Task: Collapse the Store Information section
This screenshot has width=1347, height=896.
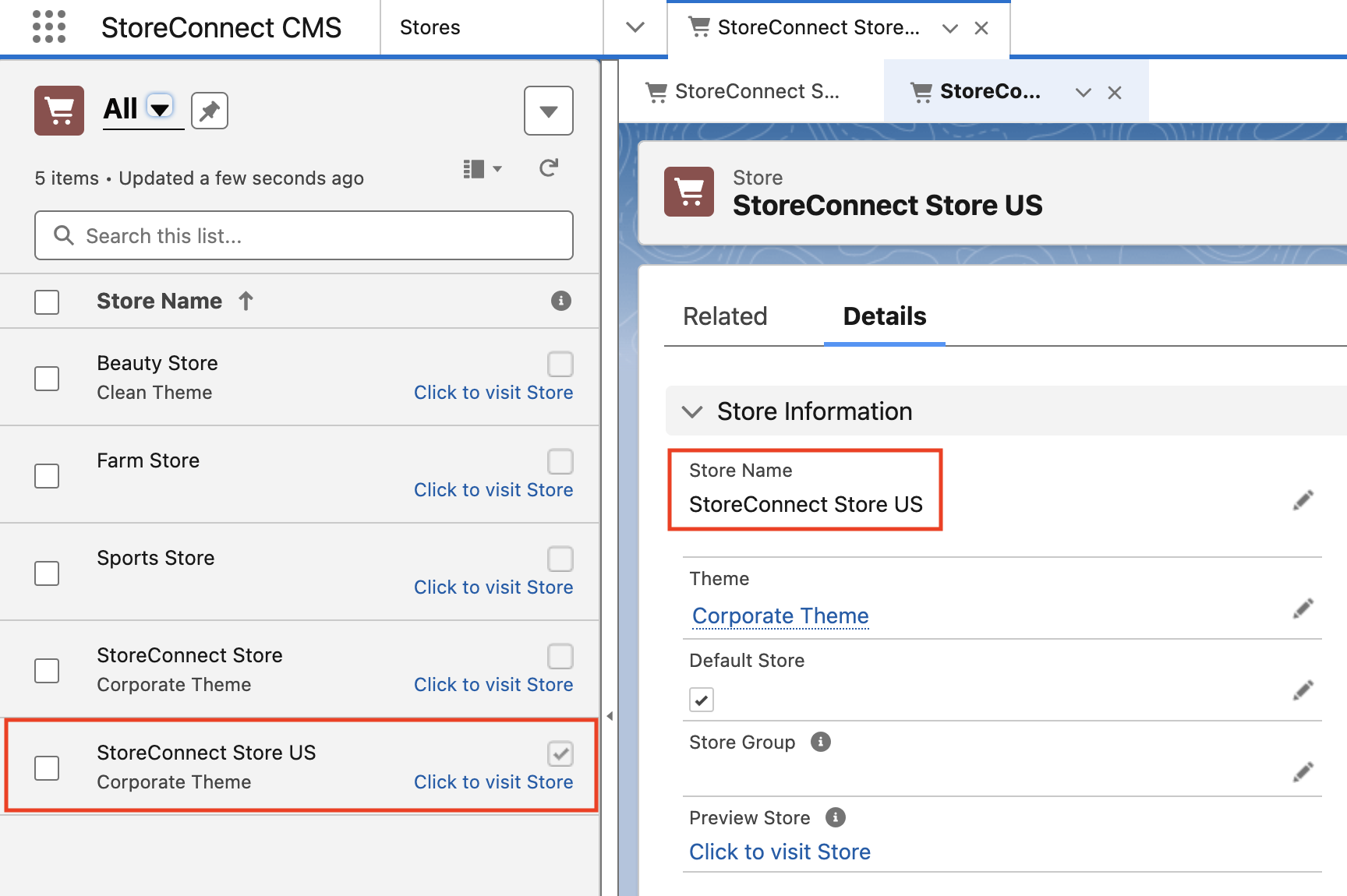Action: pos(692,411)
